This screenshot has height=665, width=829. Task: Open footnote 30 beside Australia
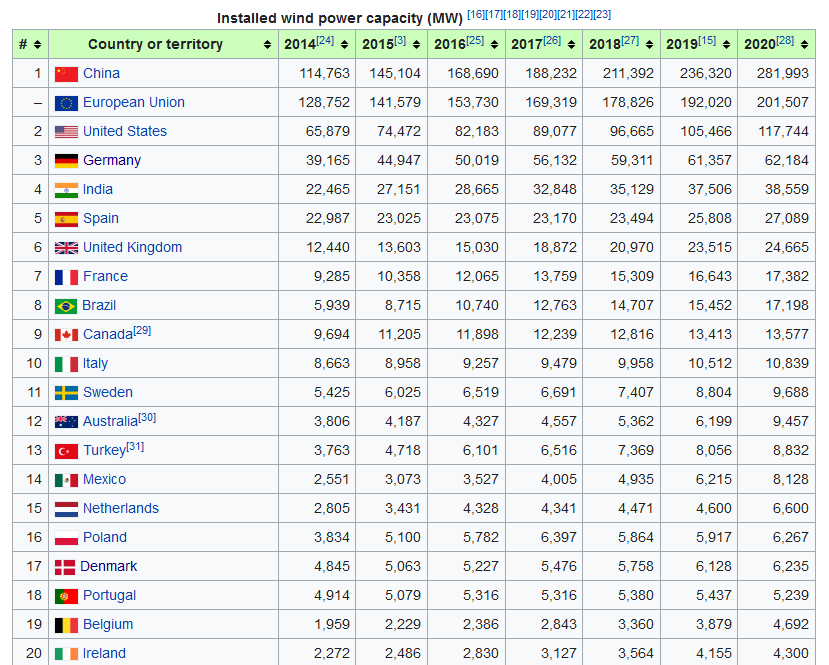click(147, 418)
